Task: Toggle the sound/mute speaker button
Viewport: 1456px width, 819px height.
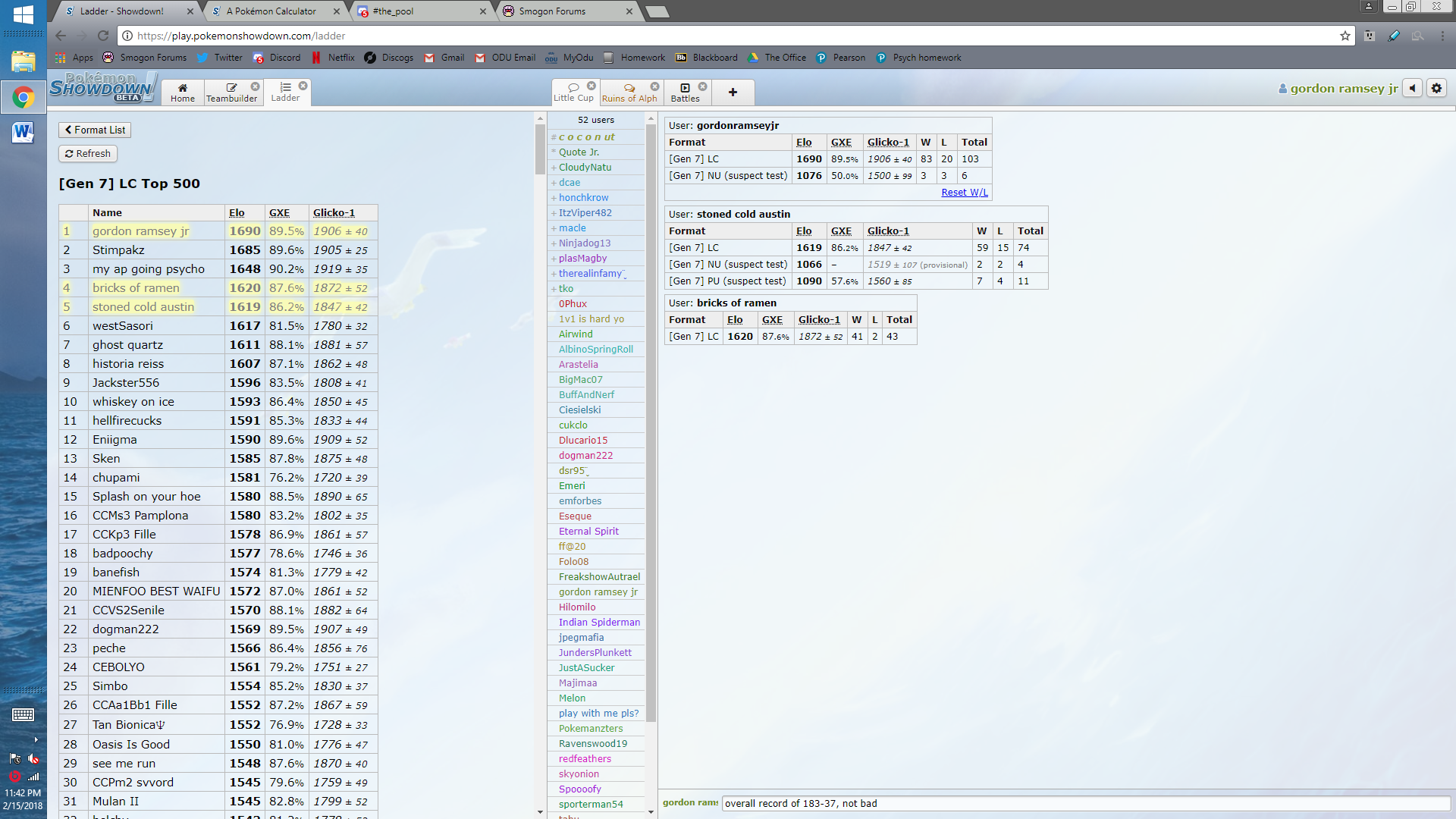Action: pos(1412,88)
